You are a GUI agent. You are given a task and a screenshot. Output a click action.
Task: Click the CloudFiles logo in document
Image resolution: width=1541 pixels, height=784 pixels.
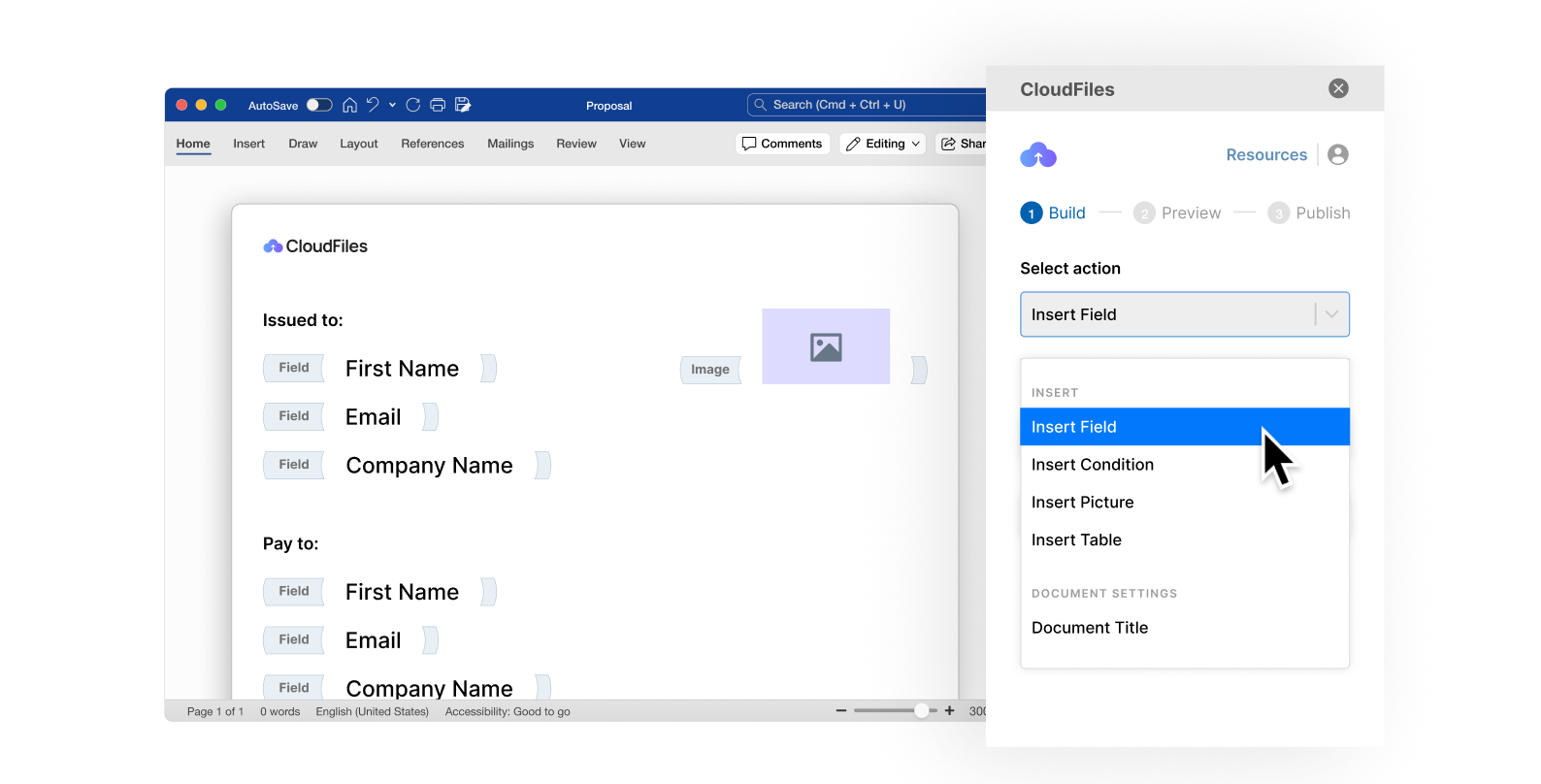tap(315, 246)
